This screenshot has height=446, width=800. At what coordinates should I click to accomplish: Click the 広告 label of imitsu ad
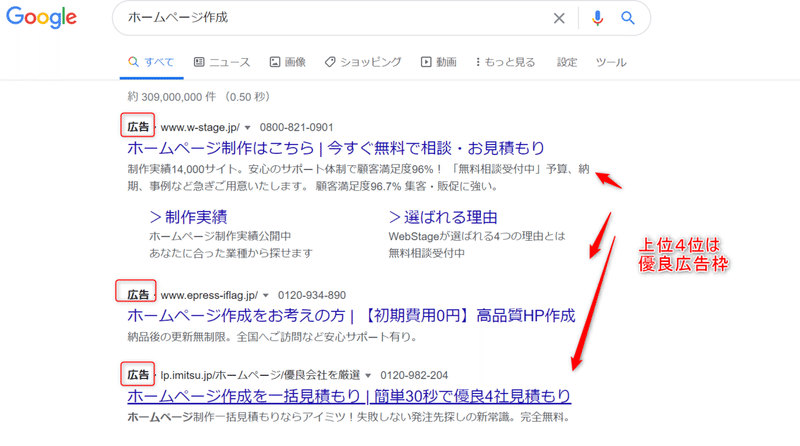point(138,375)
